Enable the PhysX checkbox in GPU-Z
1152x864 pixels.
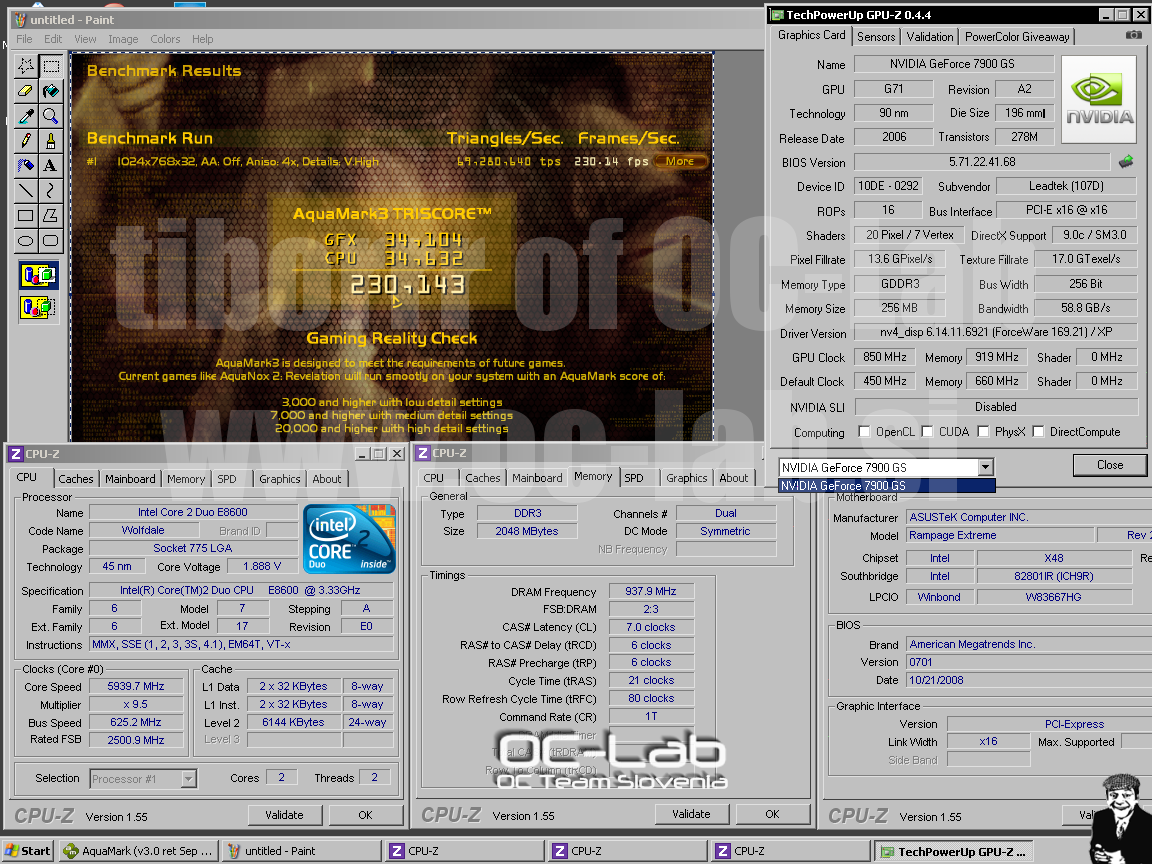[983, 431]
